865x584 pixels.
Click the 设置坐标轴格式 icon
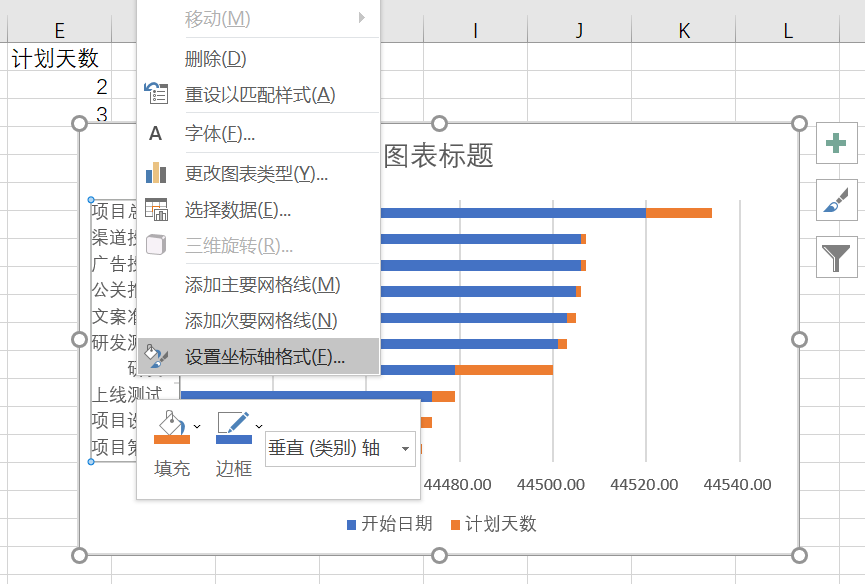[154, 355]
